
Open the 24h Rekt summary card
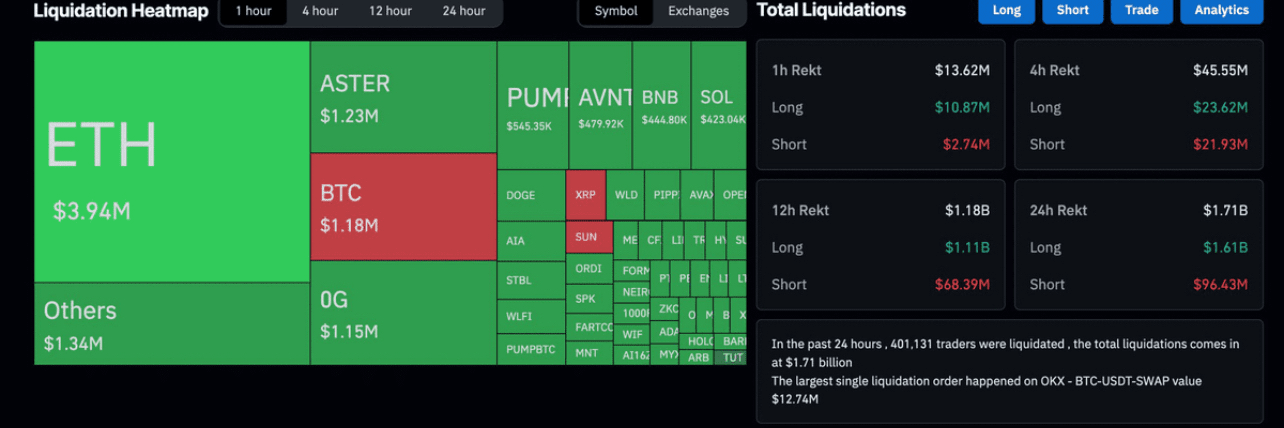1138,245
